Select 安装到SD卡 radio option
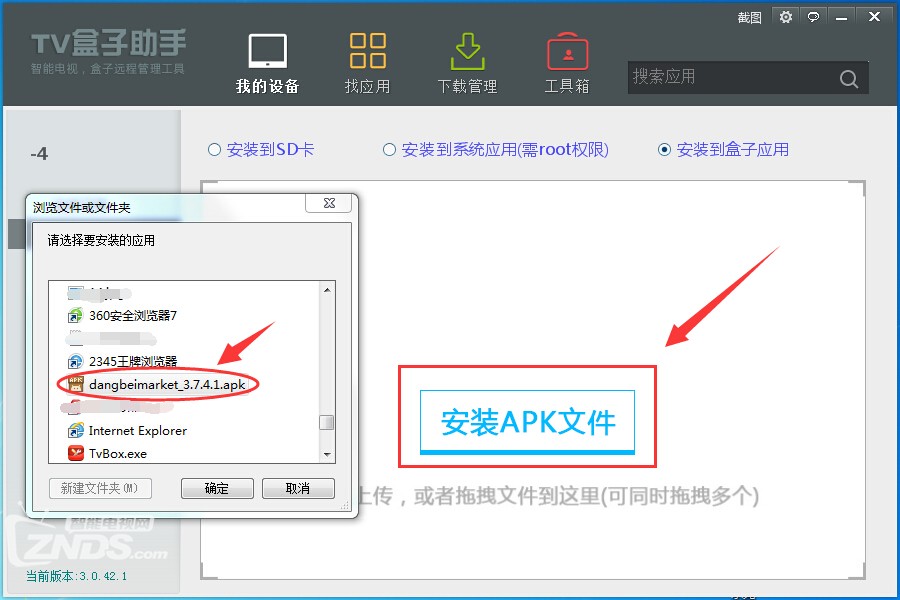Viewport: 900px width, 600px height. (x=213, y=148)
